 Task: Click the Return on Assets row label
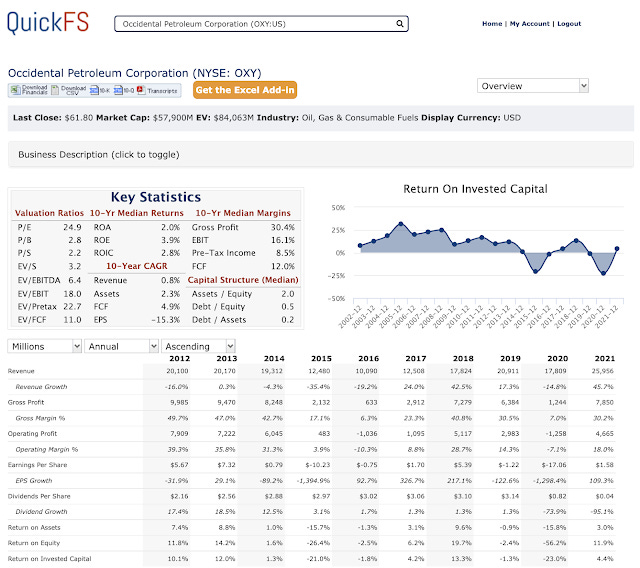34,528
